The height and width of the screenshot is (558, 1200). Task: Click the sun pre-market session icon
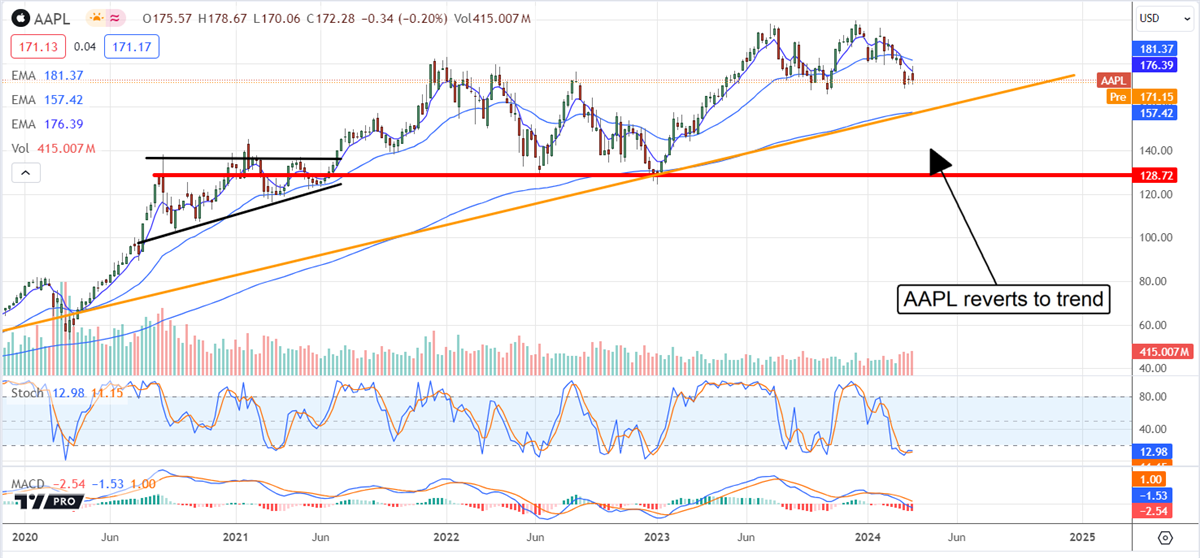pyautogui.click(x=97, y=19)
